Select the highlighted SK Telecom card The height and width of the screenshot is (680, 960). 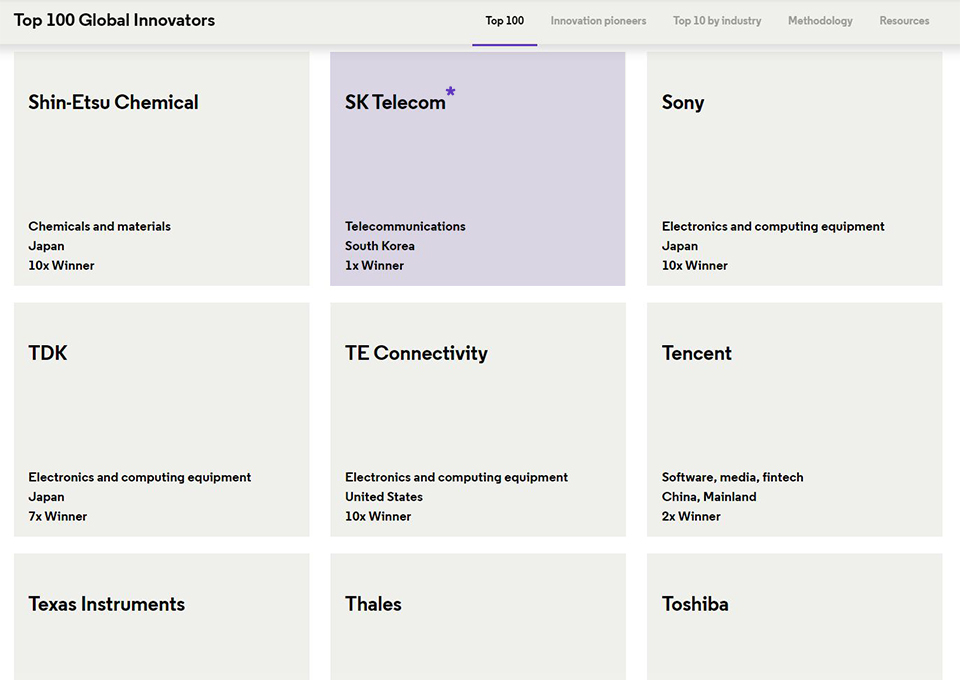[x=477, y=168]
